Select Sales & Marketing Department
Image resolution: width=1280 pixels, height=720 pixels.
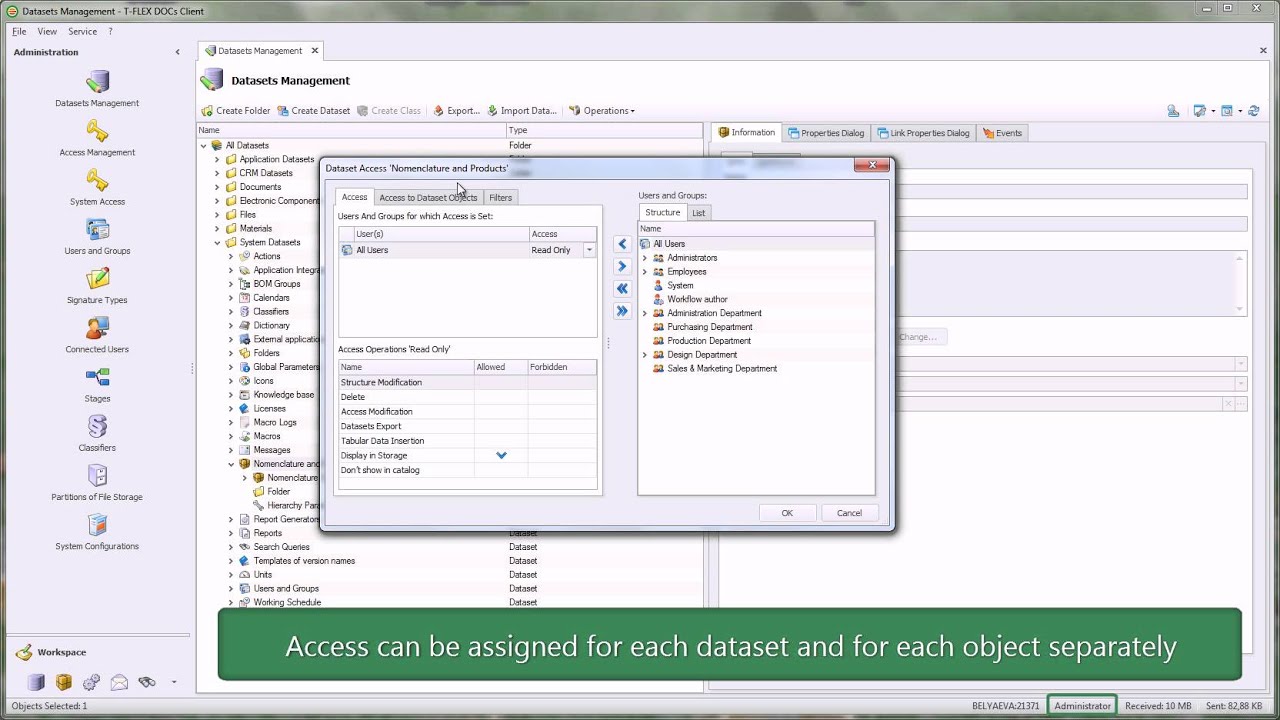coord(721,369)
